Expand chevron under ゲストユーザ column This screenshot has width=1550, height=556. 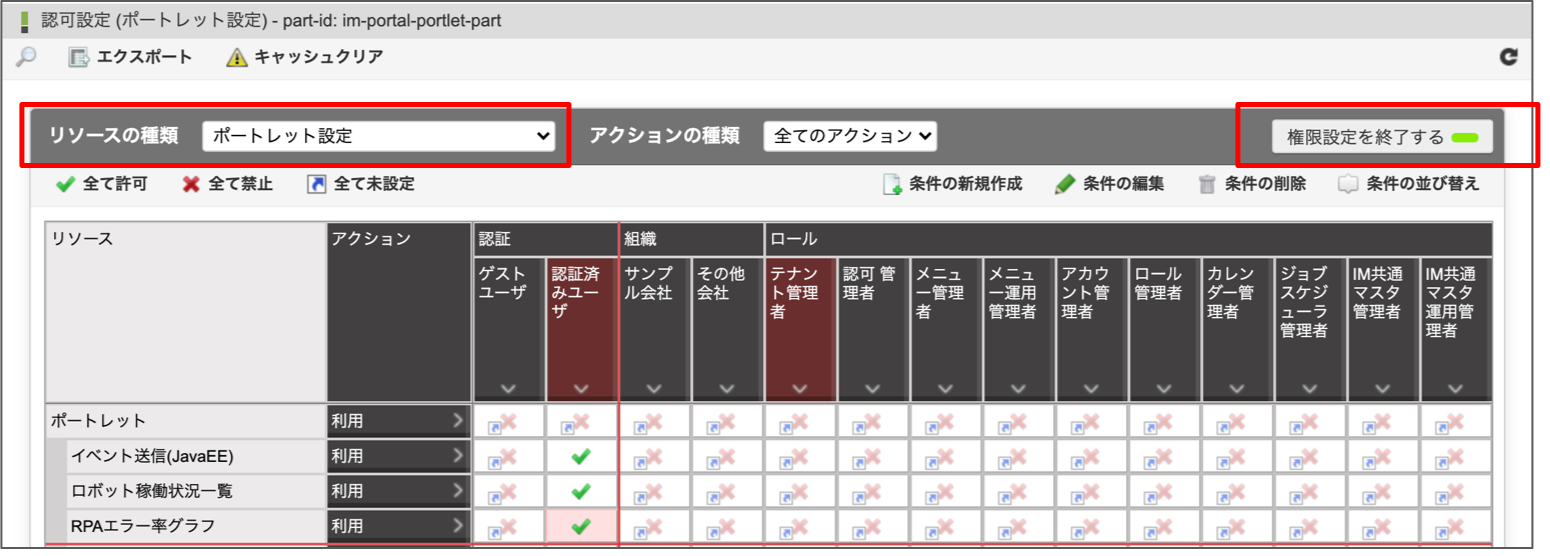508,389
